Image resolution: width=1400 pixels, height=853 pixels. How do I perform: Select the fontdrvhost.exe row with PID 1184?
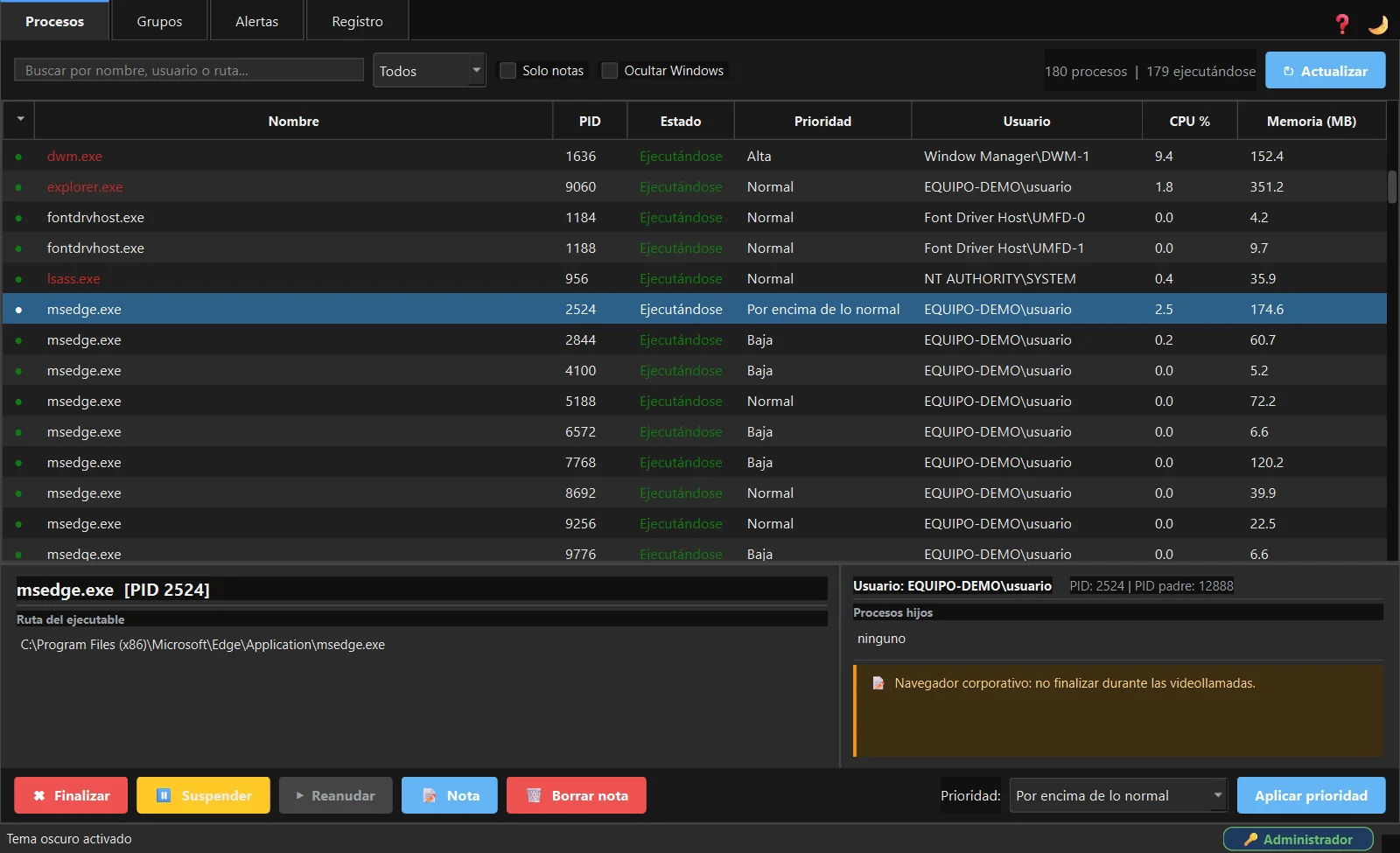(695, 217)
